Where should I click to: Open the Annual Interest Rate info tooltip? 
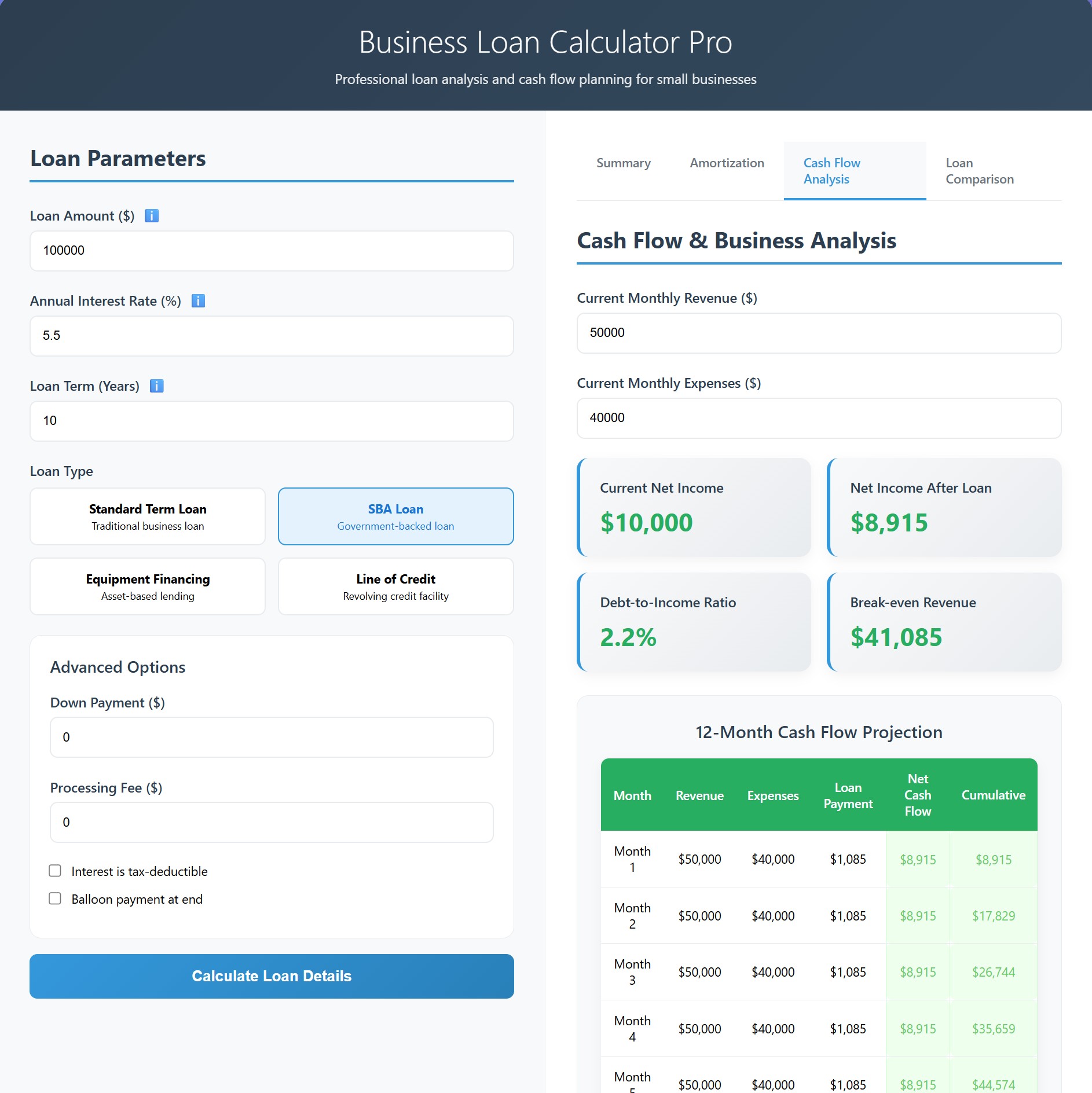tap(199, 300)
